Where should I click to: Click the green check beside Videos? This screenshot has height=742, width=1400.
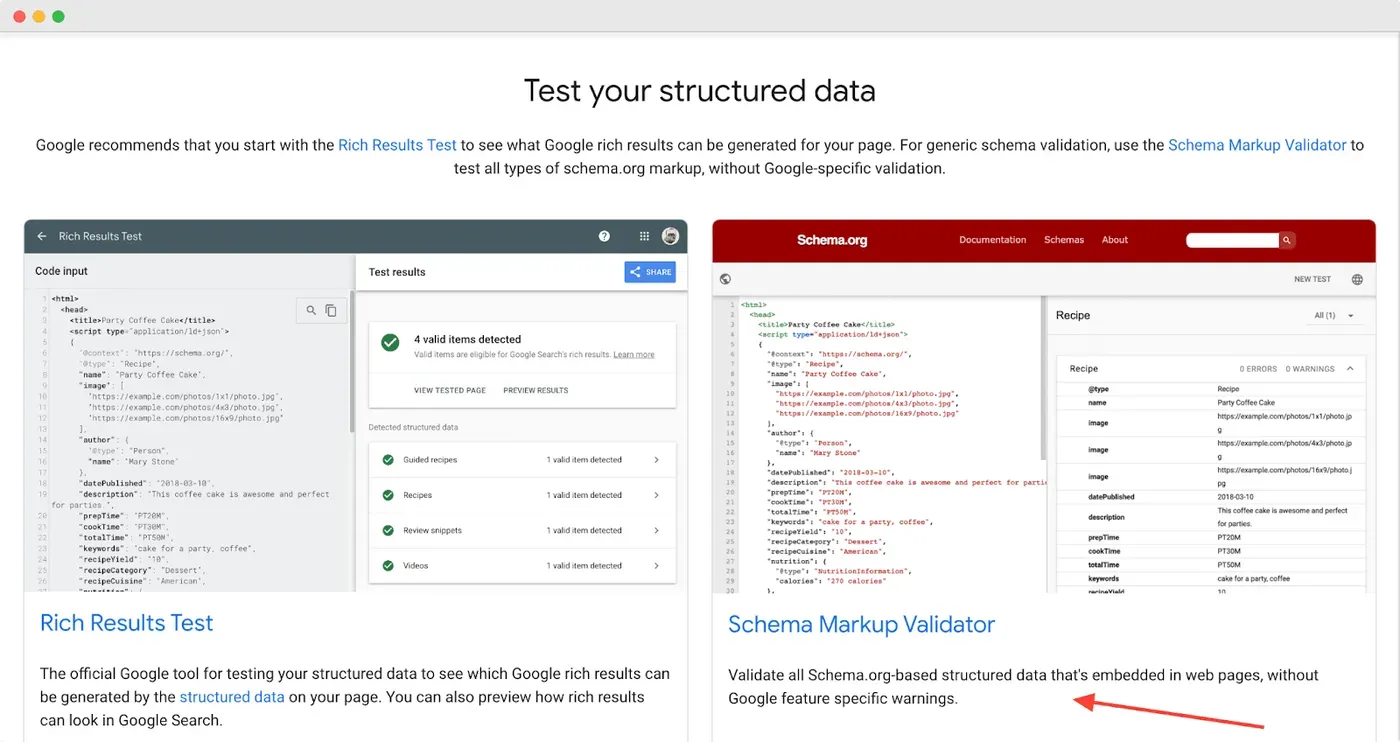[388, 566]
